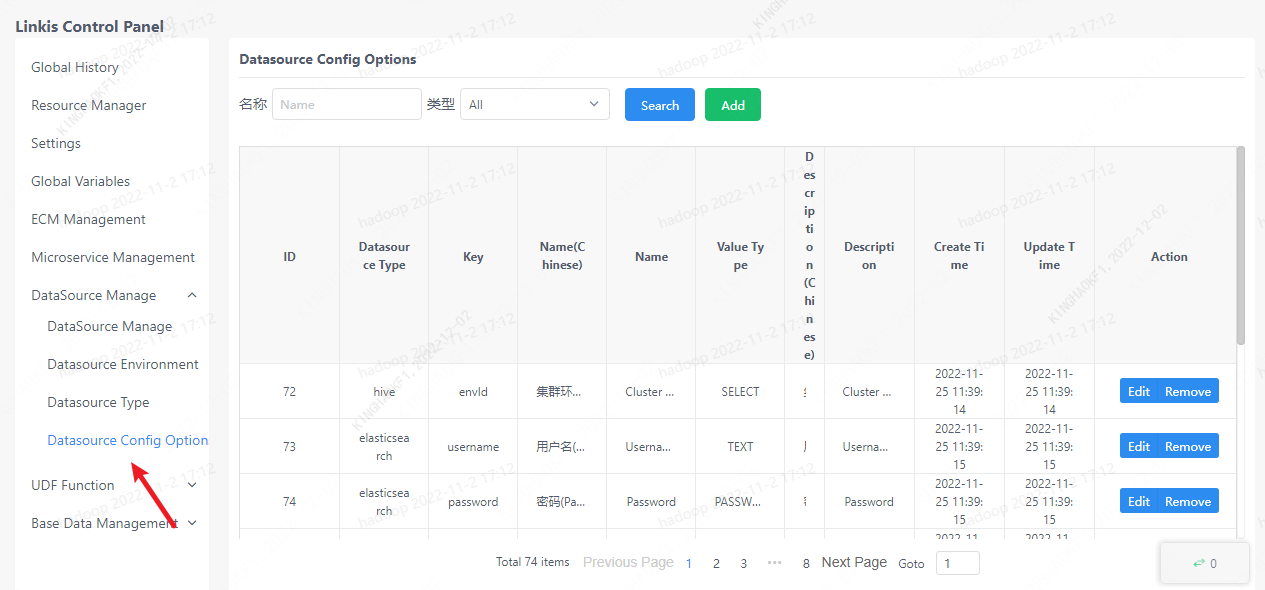Click the green Add button

click(732, 103)
